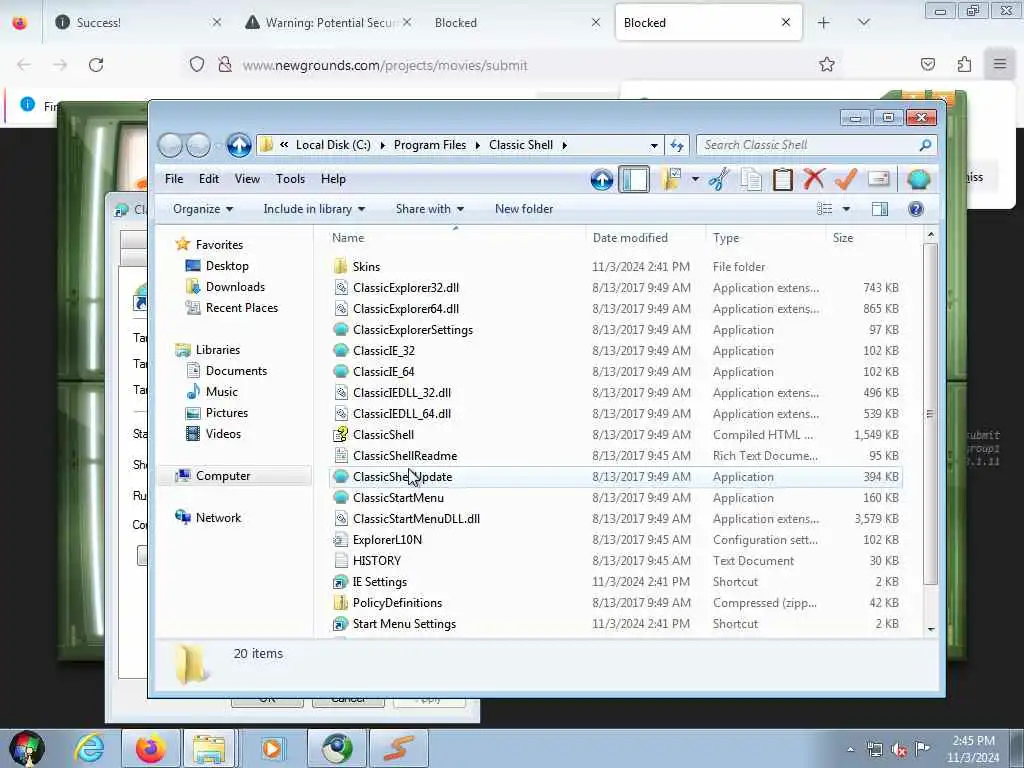
Task: Click the file list vertical scrollbar
Action: 931,414
